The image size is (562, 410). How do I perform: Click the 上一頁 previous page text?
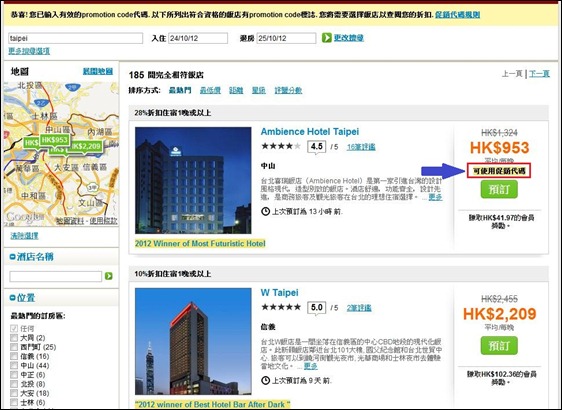pyautogui.click(x=513, y=74)
